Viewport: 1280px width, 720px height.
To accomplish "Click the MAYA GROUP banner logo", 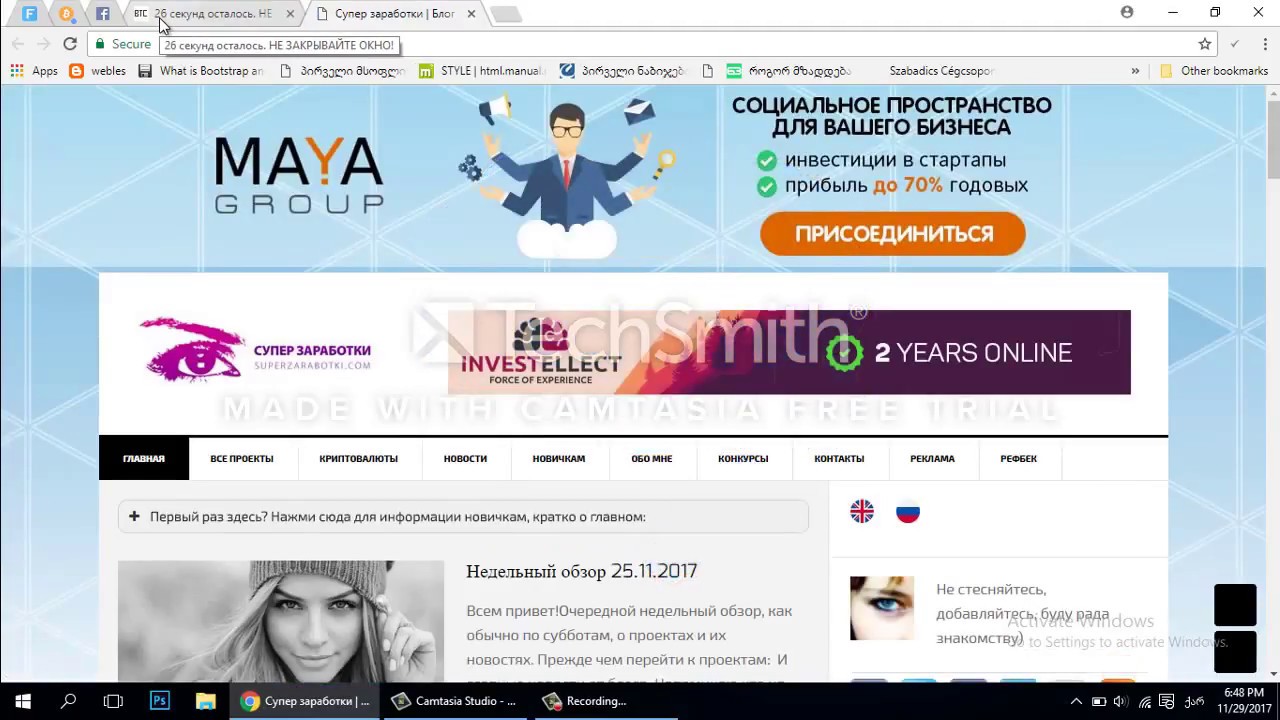I will (299, 175).
